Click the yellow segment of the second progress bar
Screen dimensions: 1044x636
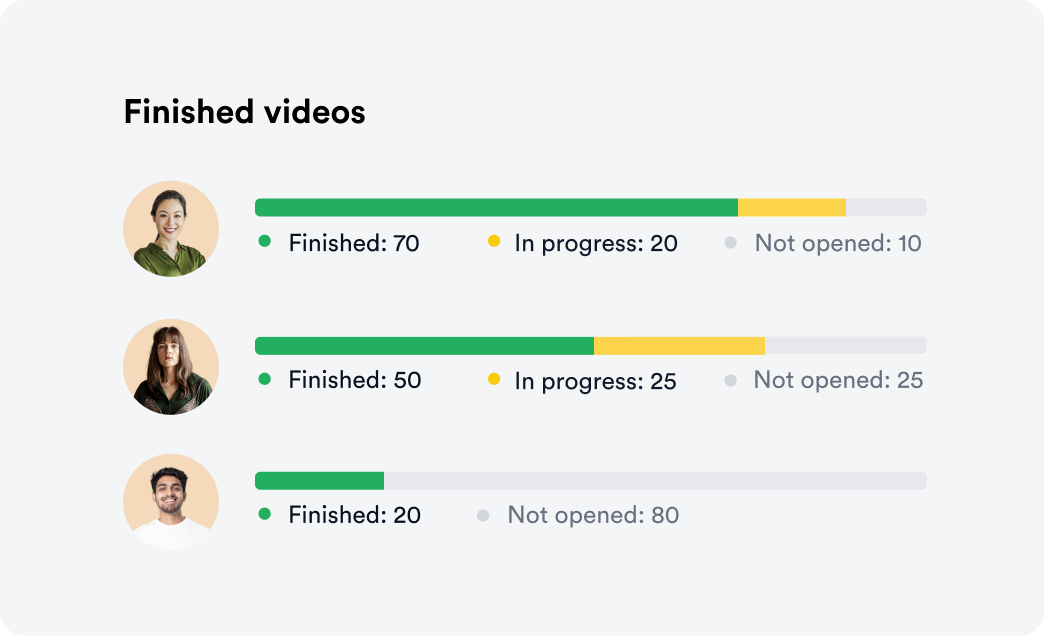click(x=679, y=346)
